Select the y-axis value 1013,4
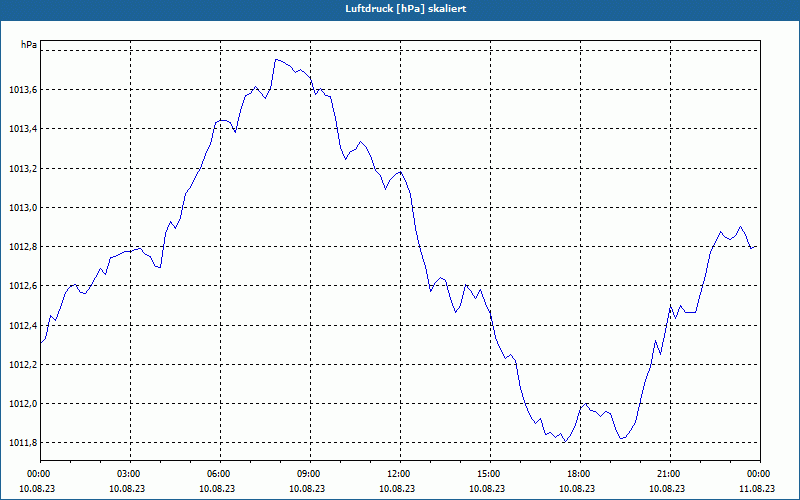The height and width of the screenshot is (500, 800). pos(22,129)
